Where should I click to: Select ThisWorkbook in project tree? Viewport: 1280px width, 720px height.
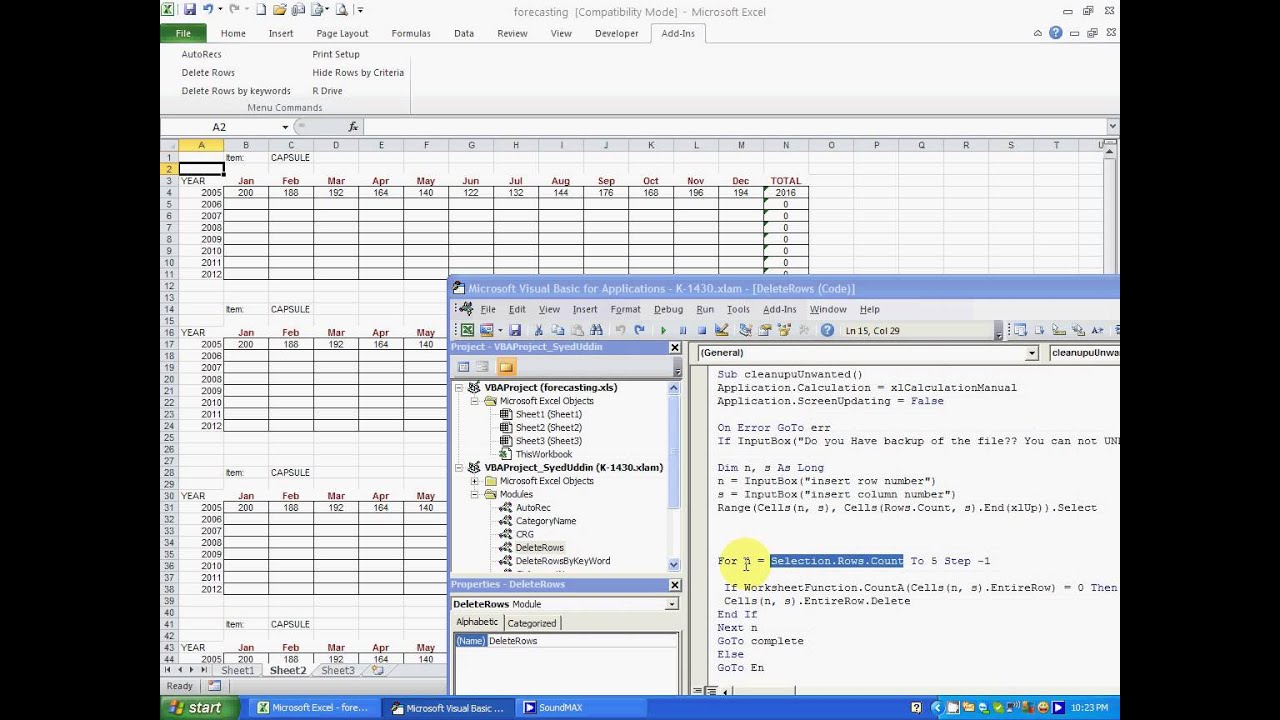click(x=543, y=454)
